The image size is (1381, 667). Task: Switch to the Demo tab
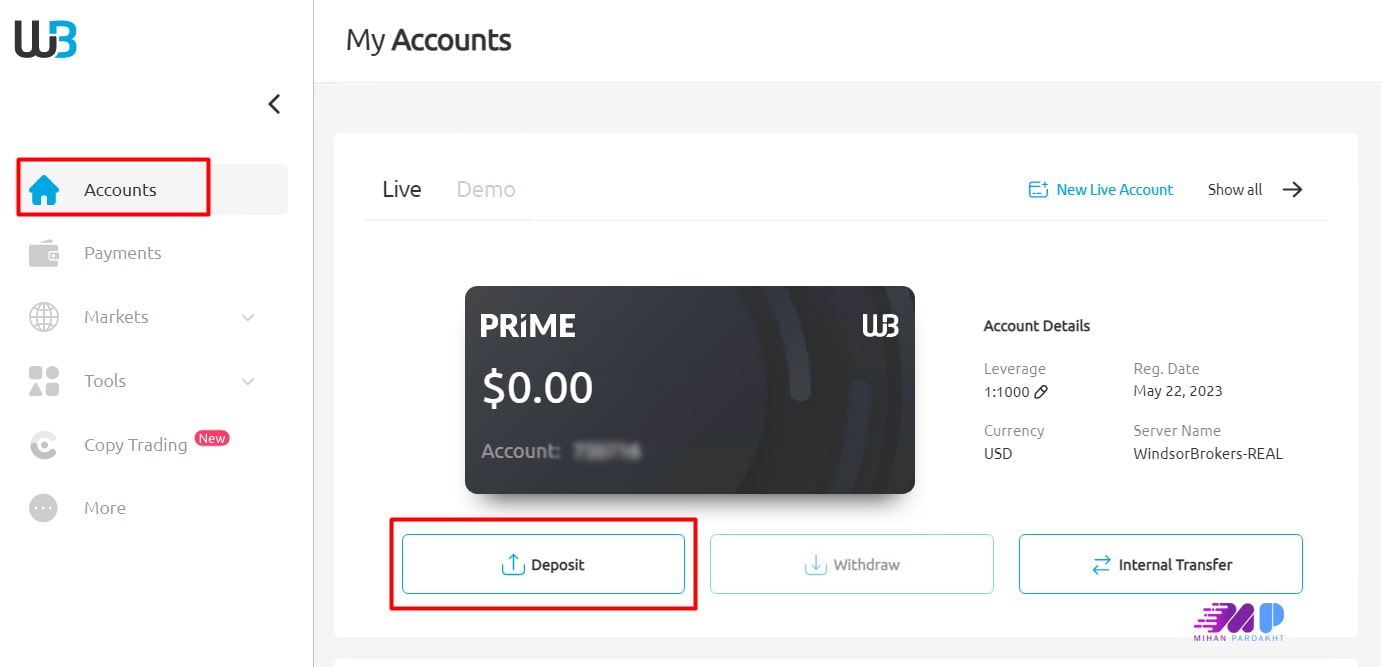pyautogui.click(x=486, y=190)
